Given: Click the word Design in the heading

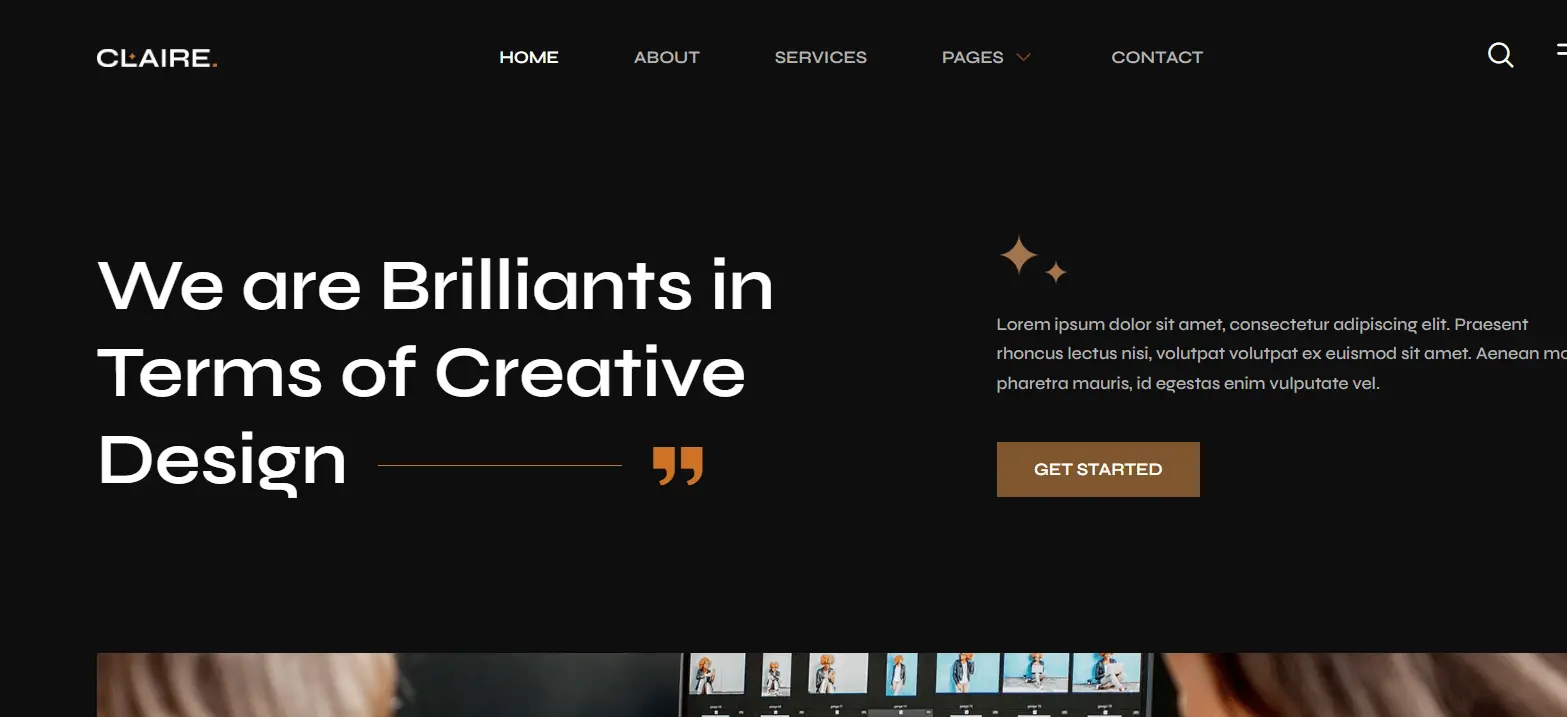Looking at the screenshot, I should point(222,461).
